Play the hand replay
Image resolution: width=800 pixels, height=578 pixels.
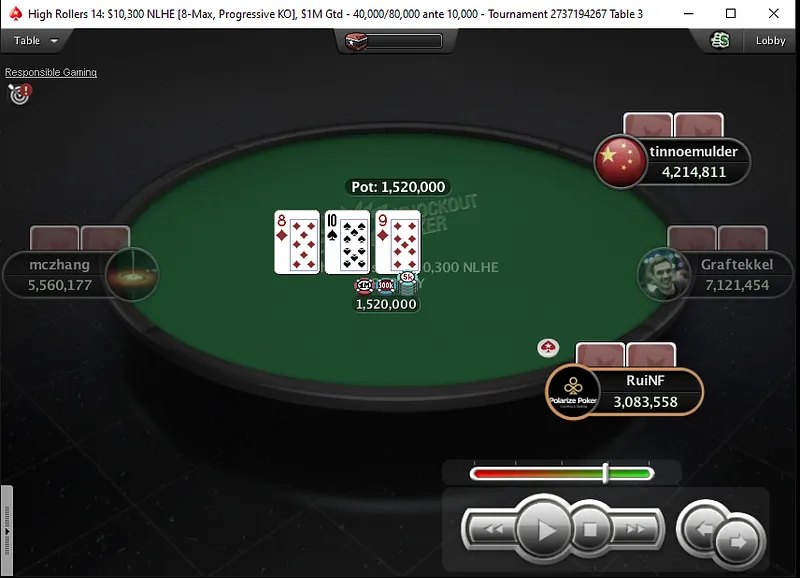tap(544, 530)
